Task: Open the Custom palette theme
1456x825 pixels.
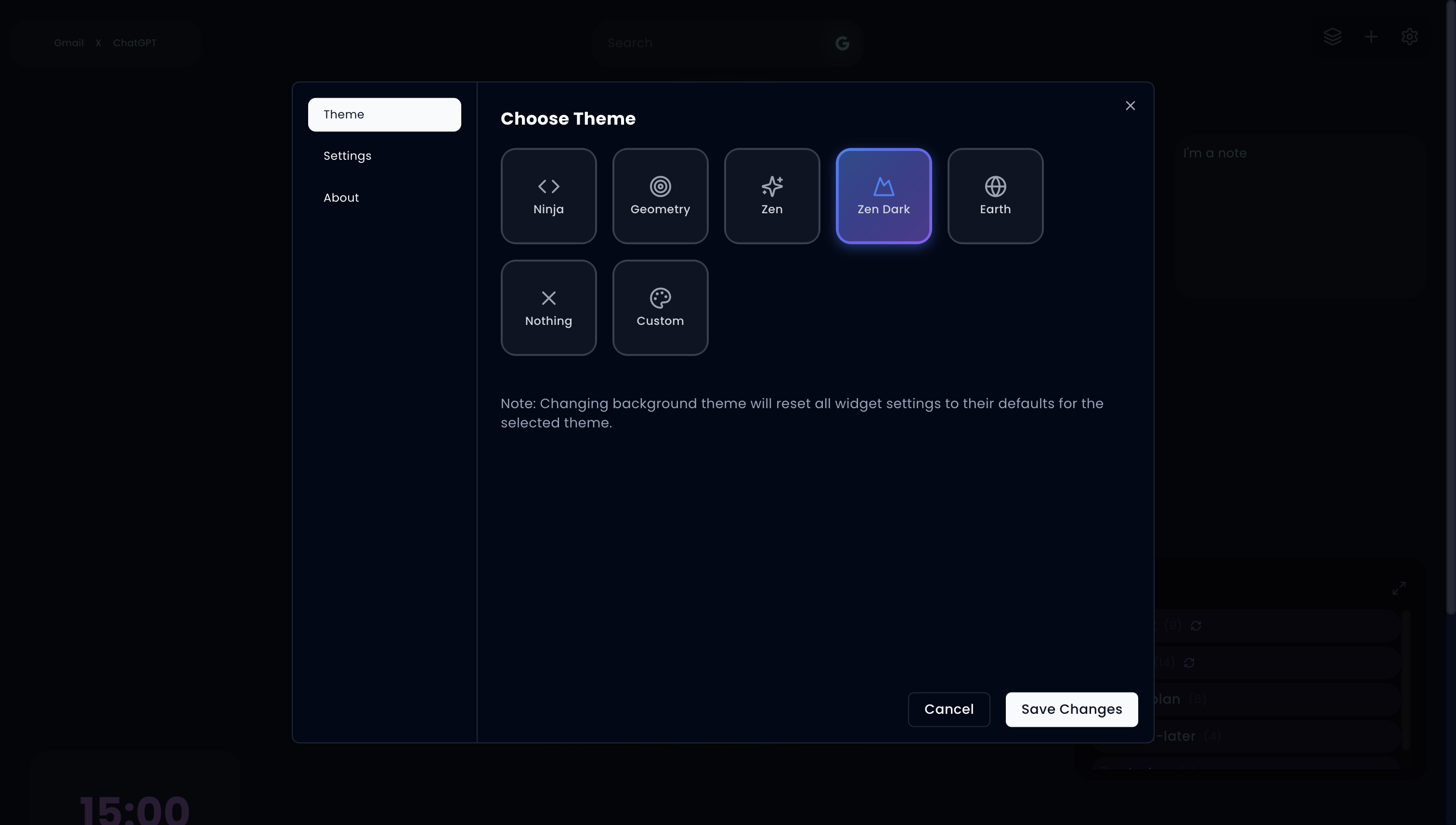Action: pyautogui.click(x=660, y=308)
